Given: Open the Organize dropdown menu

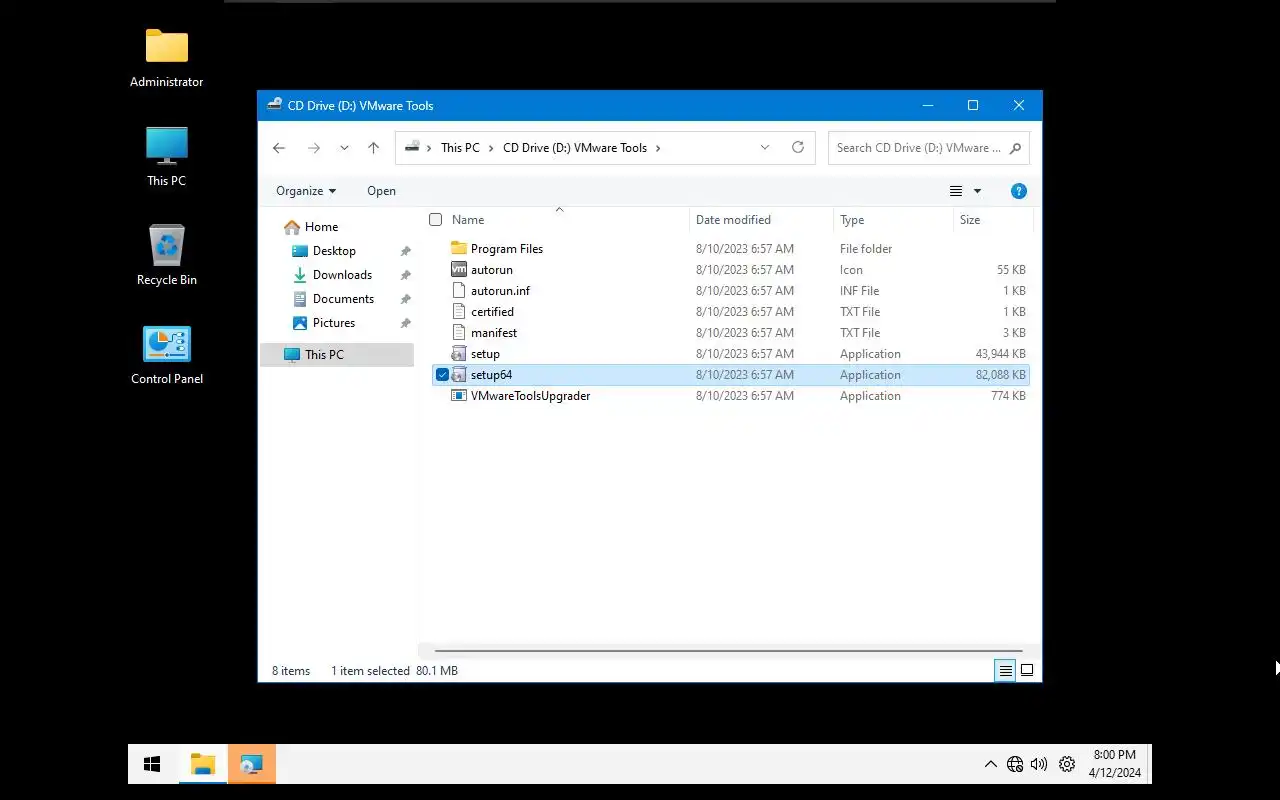Looking at the screenshot, I should 306,191.
